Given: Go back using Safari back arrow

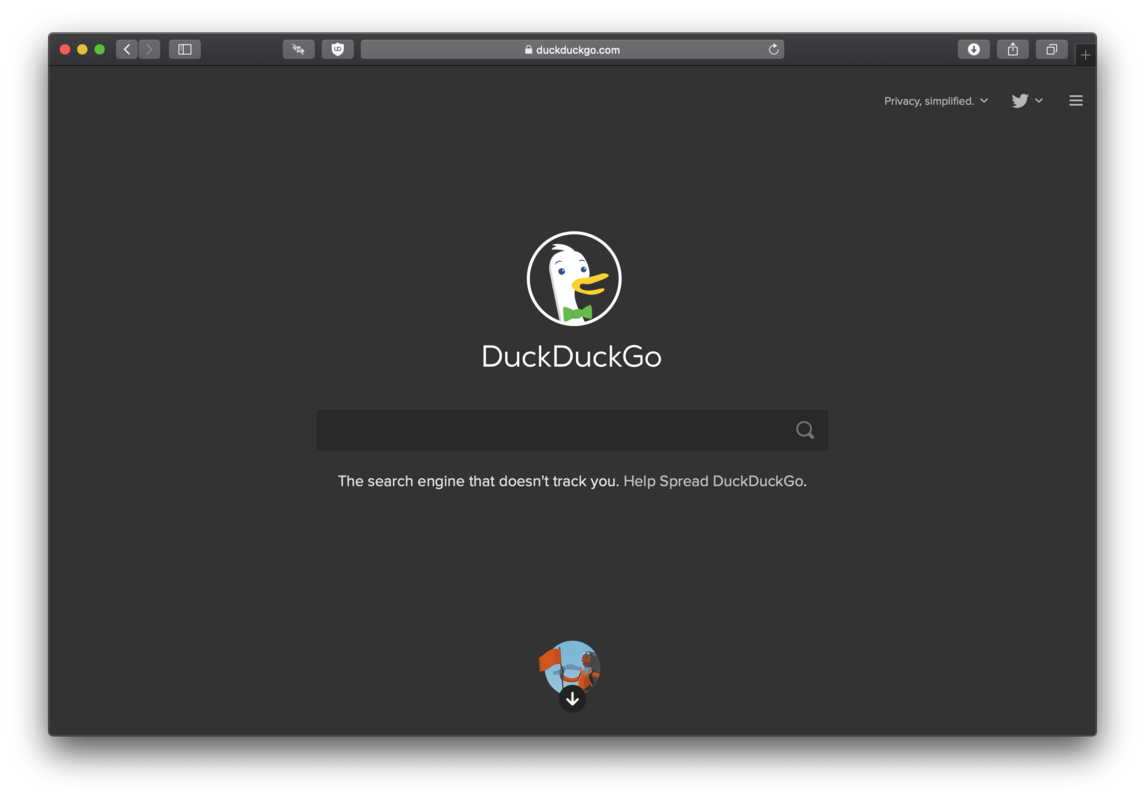Looking at the screenshot, I should pos(127,49).
